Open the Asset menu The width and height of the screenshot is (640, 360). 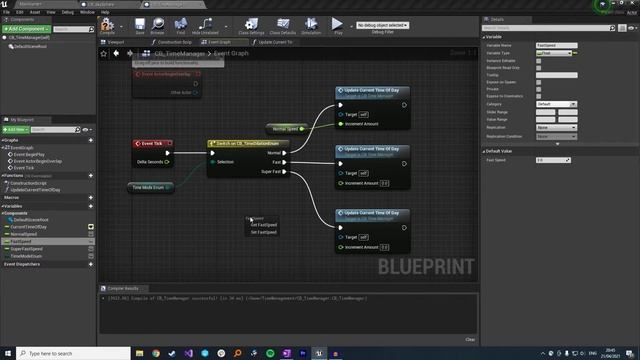pyautogui.click(x=35, y=12)
